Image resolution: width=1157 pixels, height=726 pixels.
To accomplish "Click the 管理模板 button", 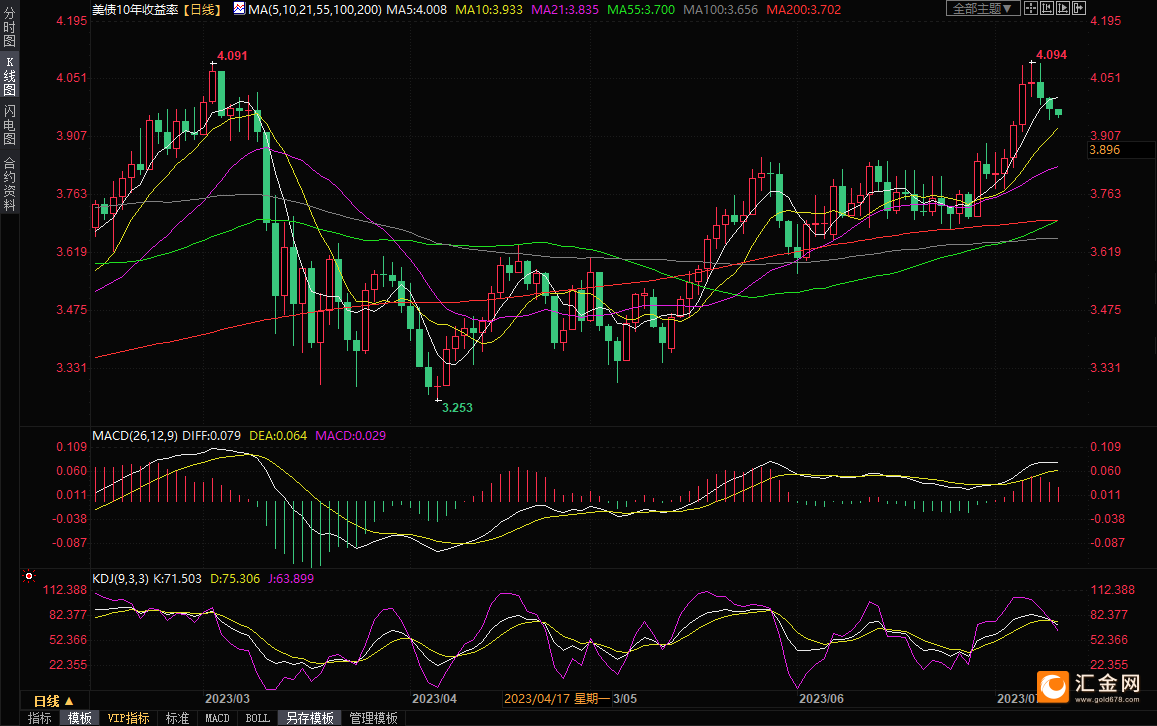I will [373, 718].
